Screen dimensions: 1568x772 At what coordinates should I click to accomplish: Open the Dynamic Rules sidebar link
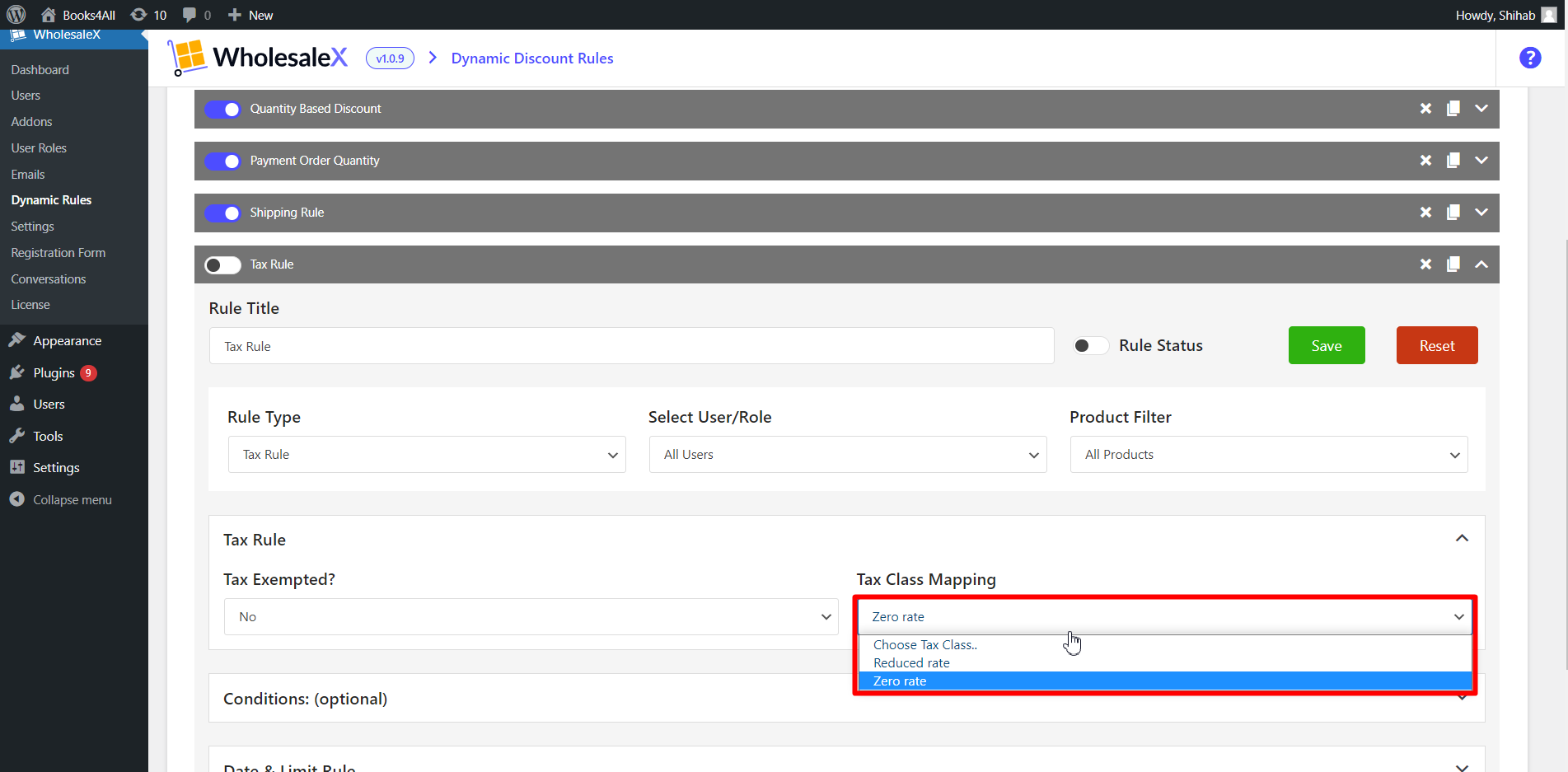[x=51, y=200]
